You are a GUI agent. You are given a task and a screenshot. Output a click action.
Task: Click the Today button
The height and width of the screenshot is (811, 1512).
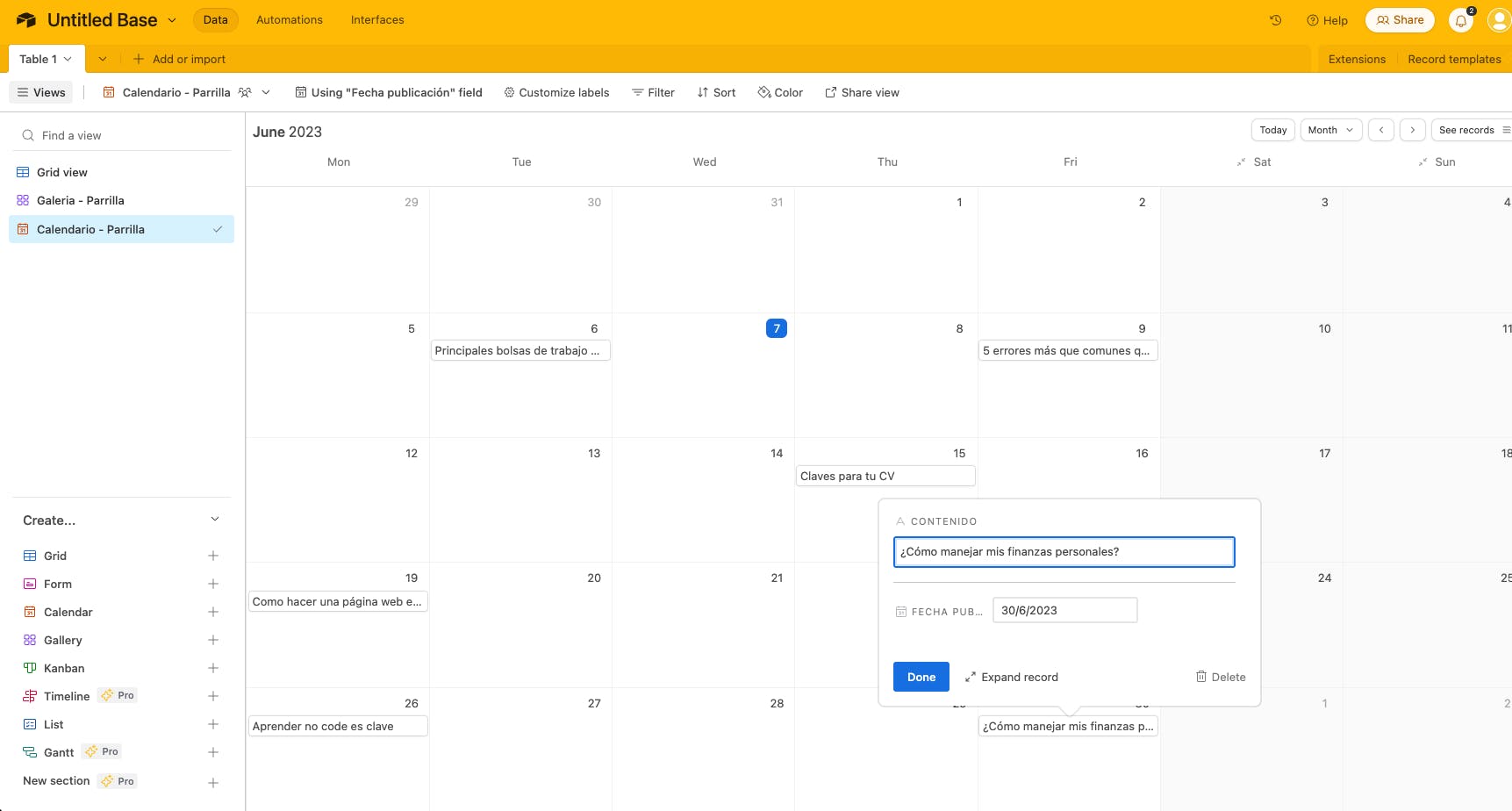pos(1273,130)
